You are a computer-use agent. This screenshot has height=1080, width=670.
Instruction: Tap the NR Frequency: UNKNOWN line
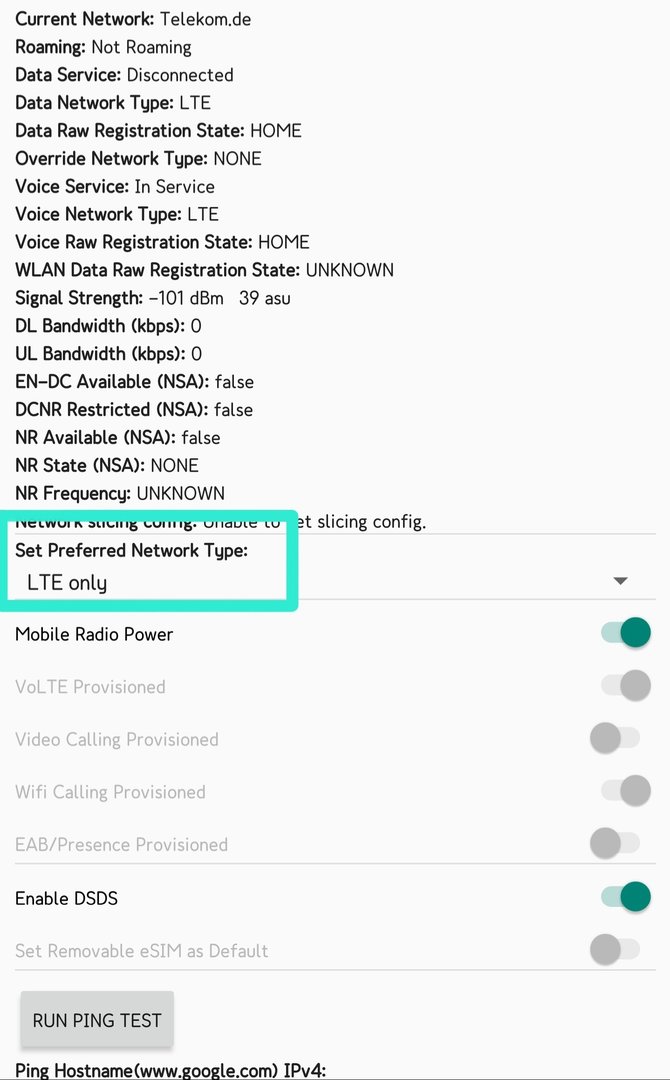120,493
